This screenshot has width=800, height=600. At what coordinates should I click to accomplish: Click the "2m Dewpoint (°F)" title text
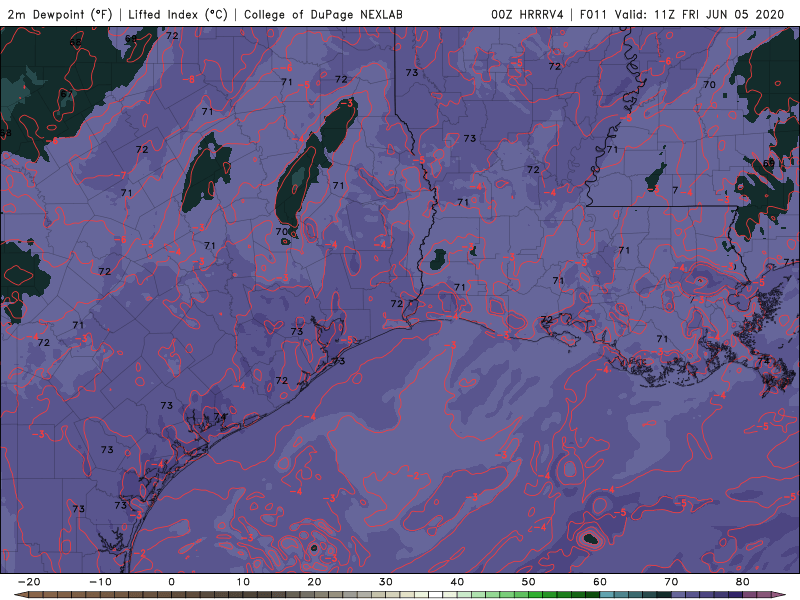(x=60, y=14)
